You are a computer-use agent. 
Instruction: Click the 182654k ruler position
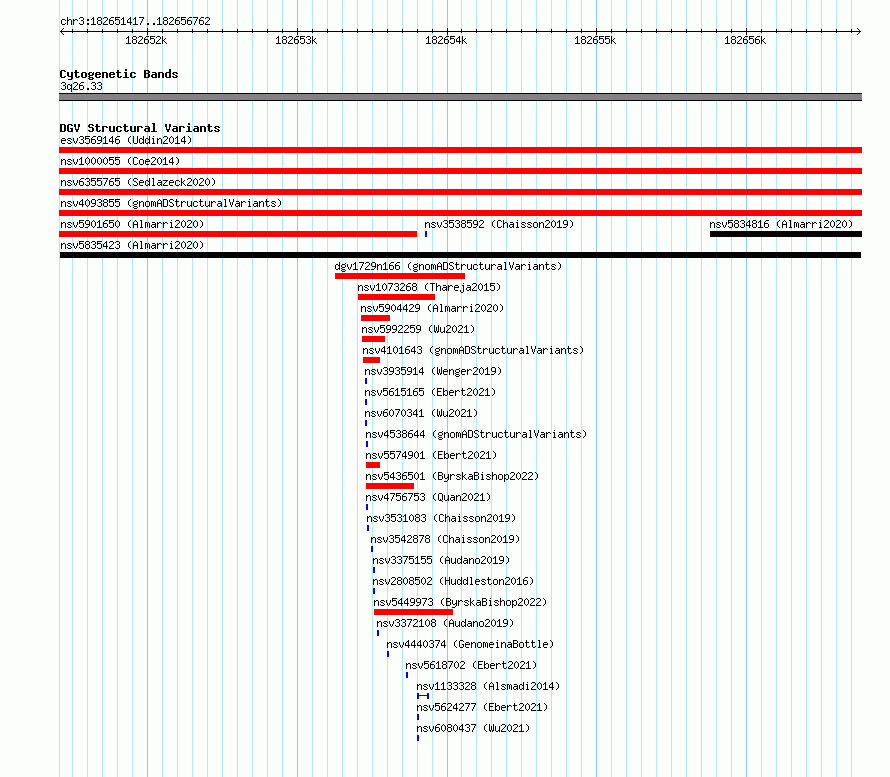446,40
